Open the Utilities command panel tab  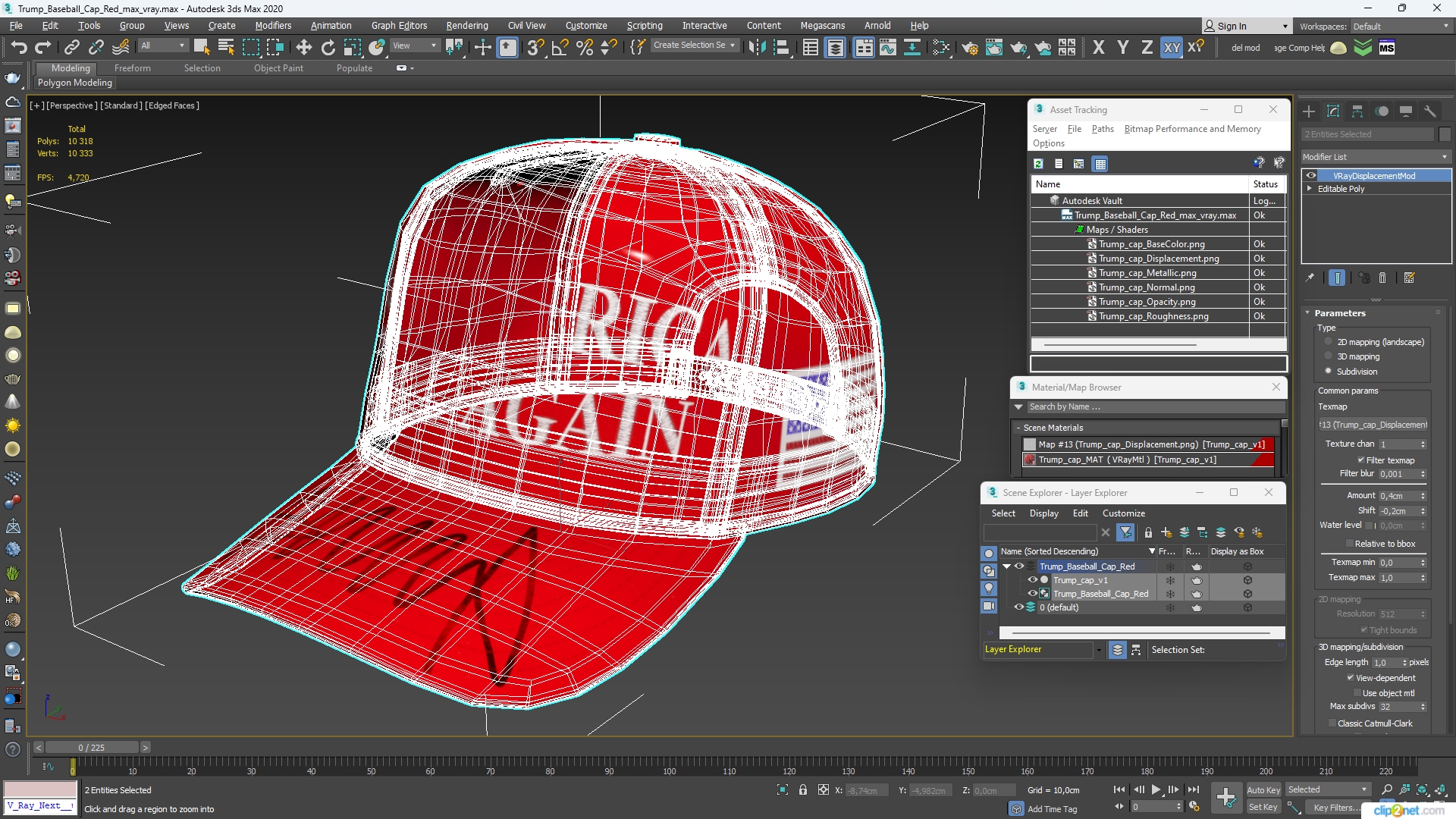pos(1429,111)
